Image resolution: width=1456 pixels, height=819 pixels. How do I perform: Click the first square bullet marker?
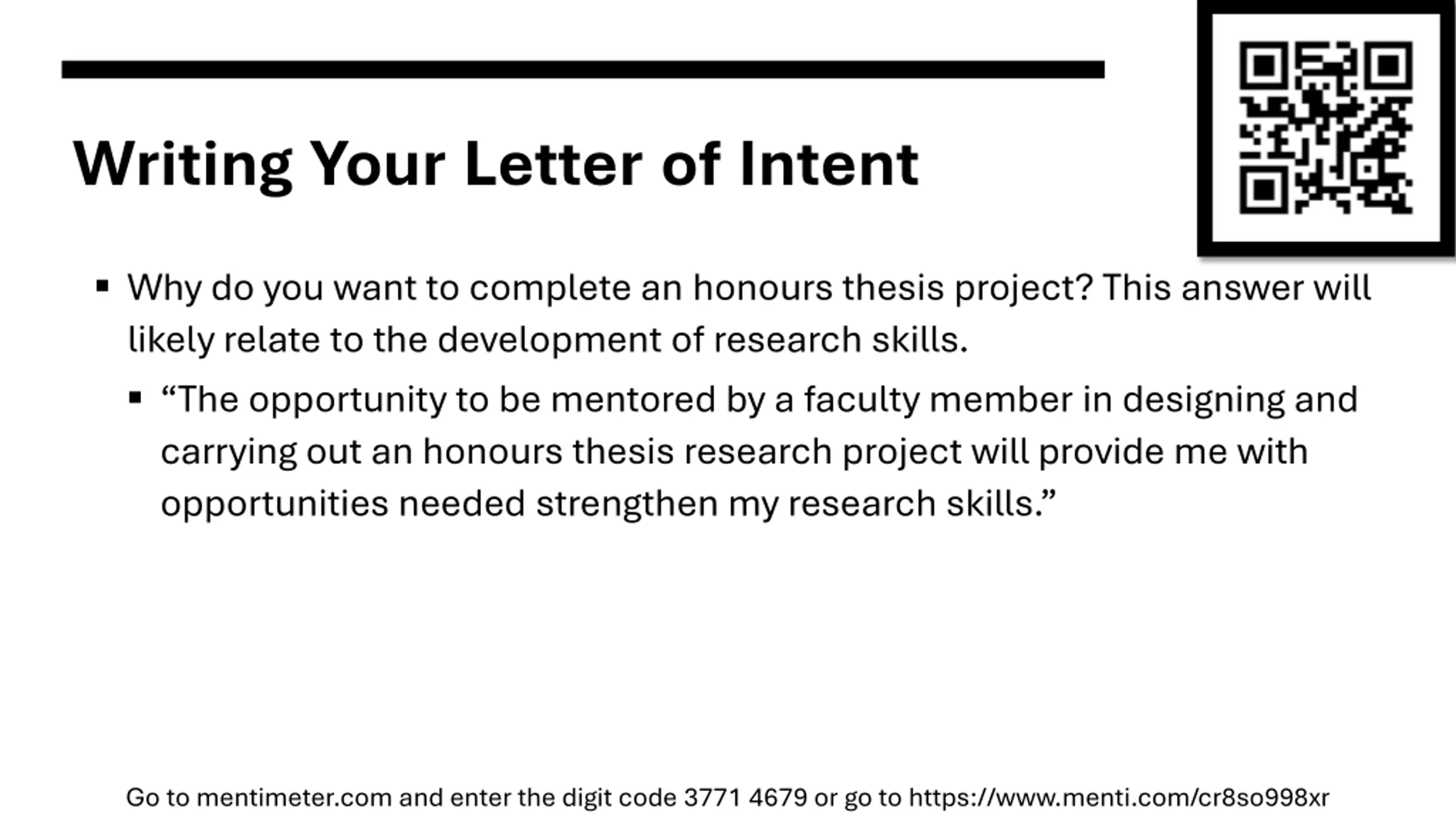102,286
